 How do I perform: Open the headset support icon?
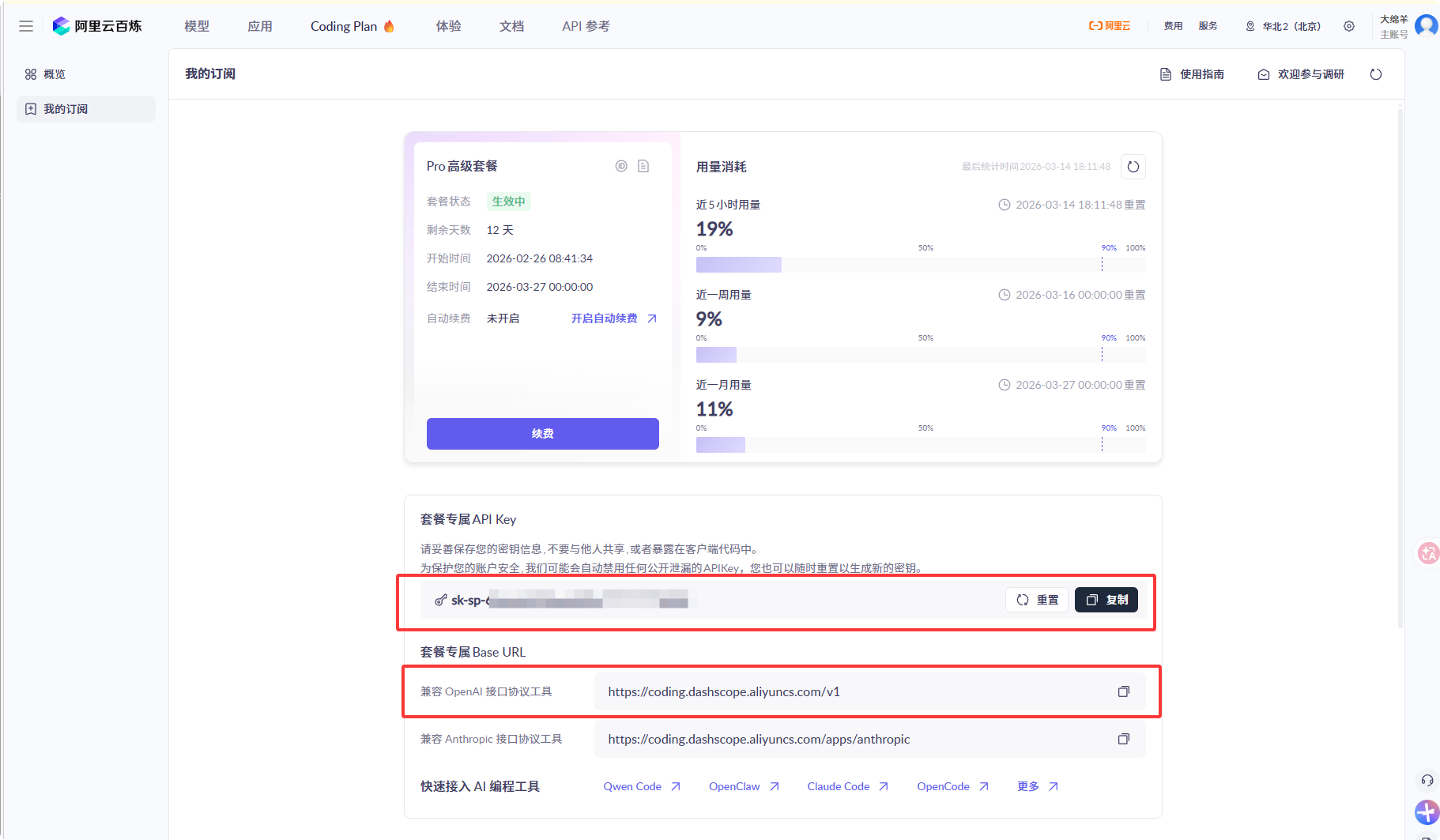click(1427, 780)
